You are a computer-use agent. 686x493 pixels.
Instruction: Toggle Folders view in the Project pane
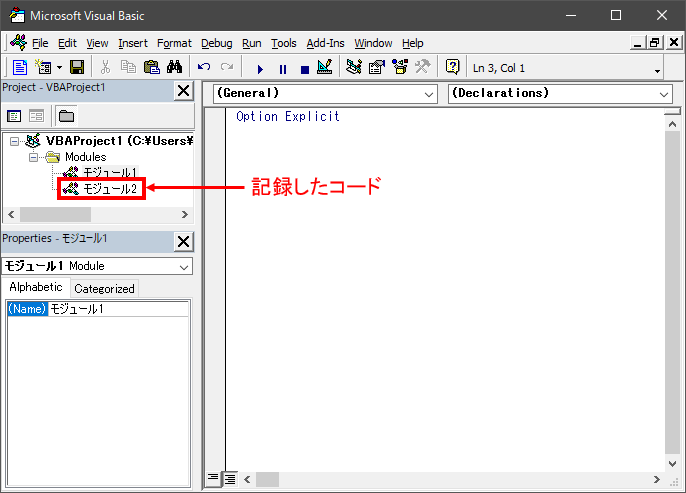66,116
